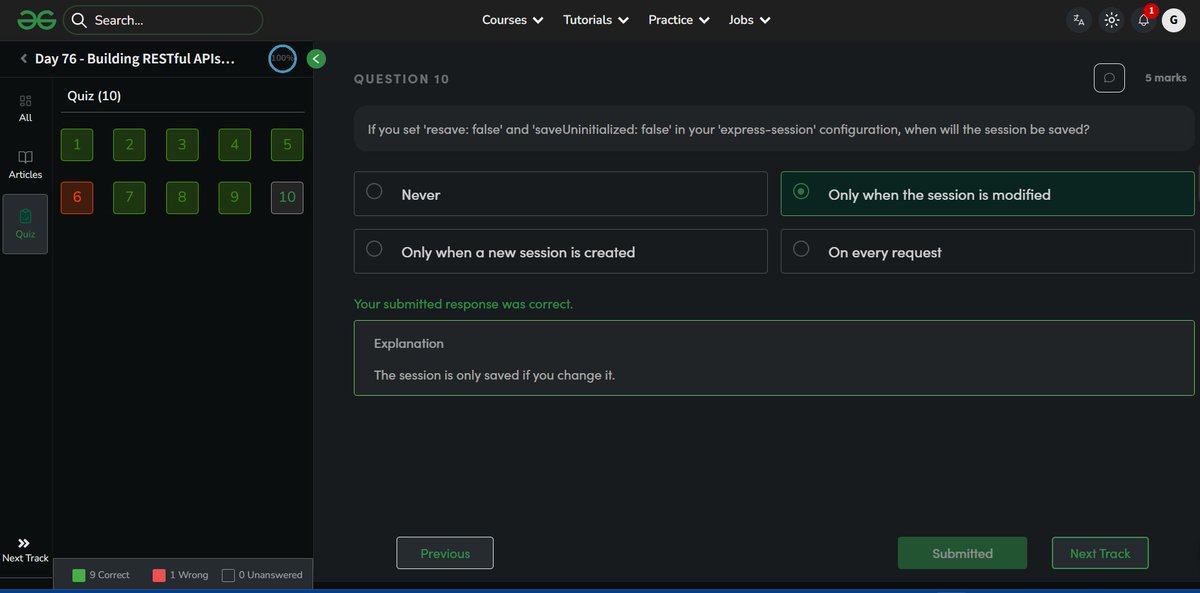Jump to quiz question 9
The width and height of the screenshot is (1200, 593).
[x=234, y=197]
